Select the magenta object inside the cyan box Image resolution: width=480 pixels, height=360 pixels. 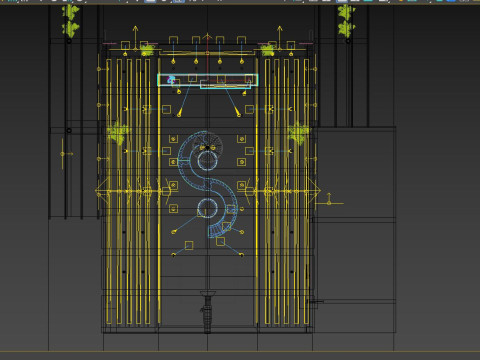coord(171,80)
